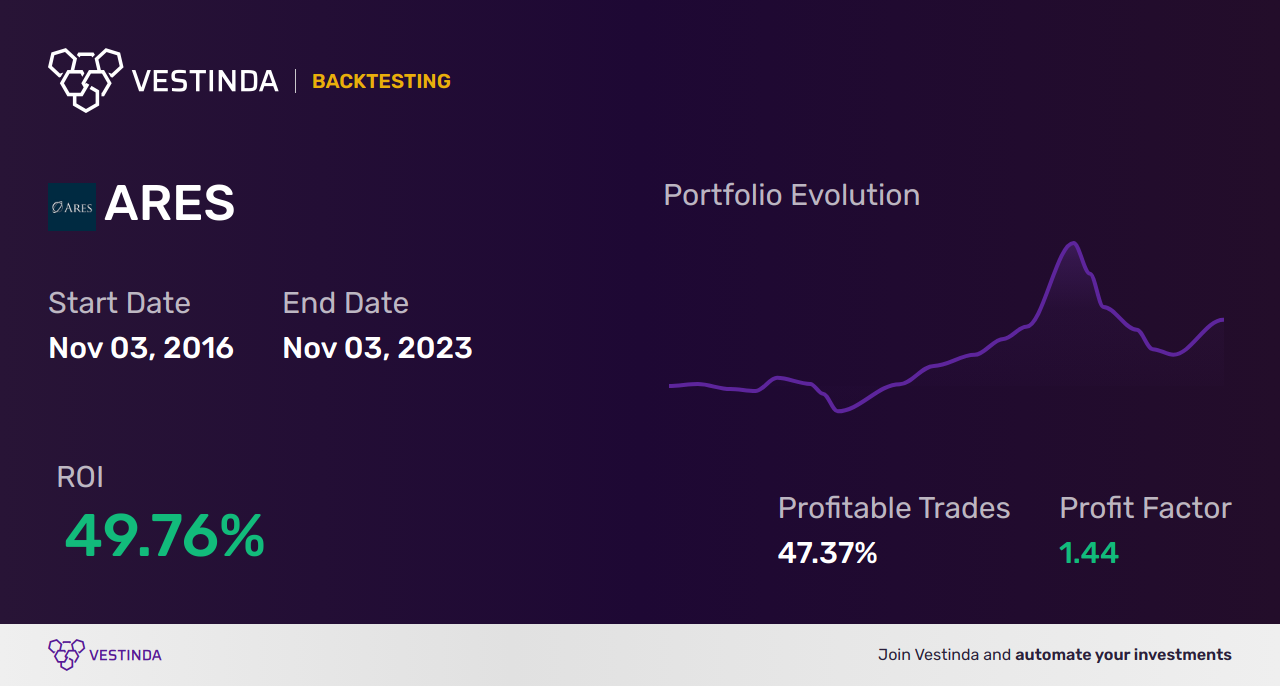The image size is (1280, 686).
Task: Click the Profitable Trades label
Action: coord(894,508)
